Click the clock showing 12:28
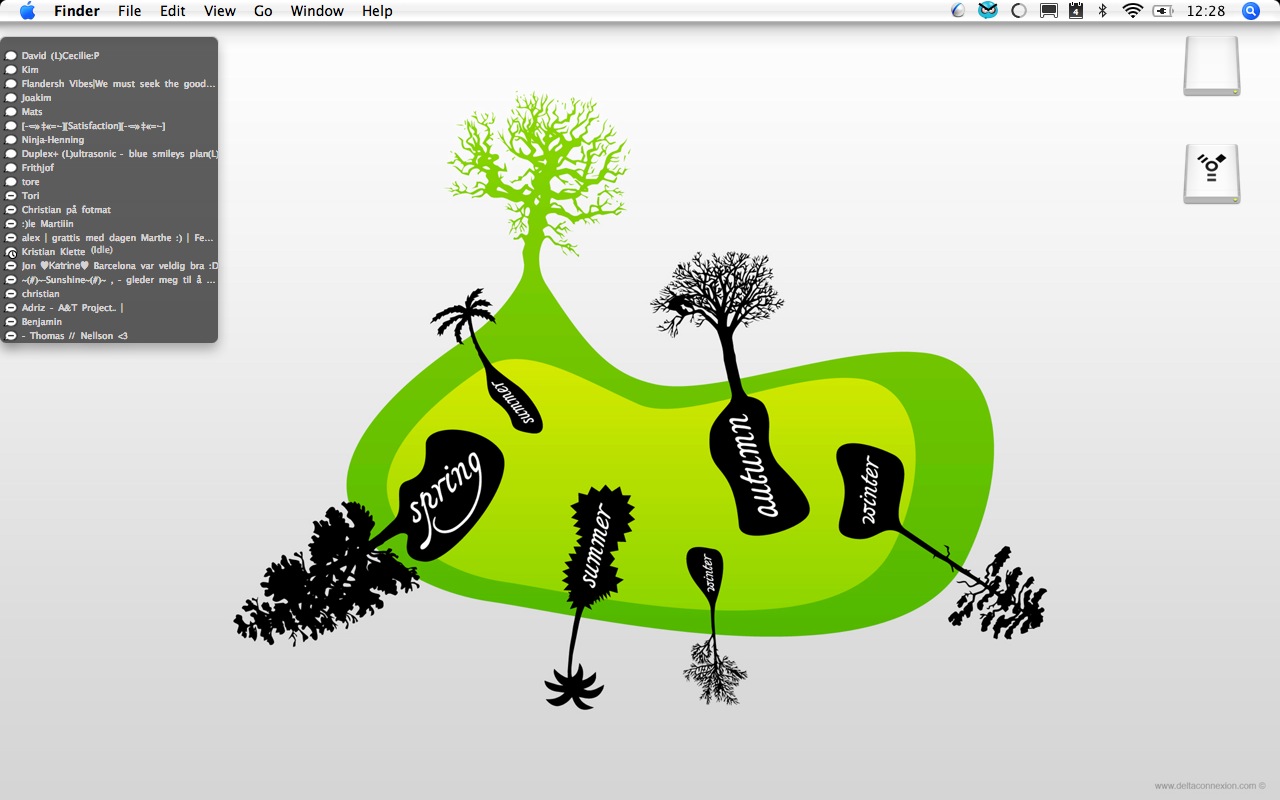Image resolution: width=1280 pixels, height=800 pixels. pyautogui.click(x=1205, y=11)
